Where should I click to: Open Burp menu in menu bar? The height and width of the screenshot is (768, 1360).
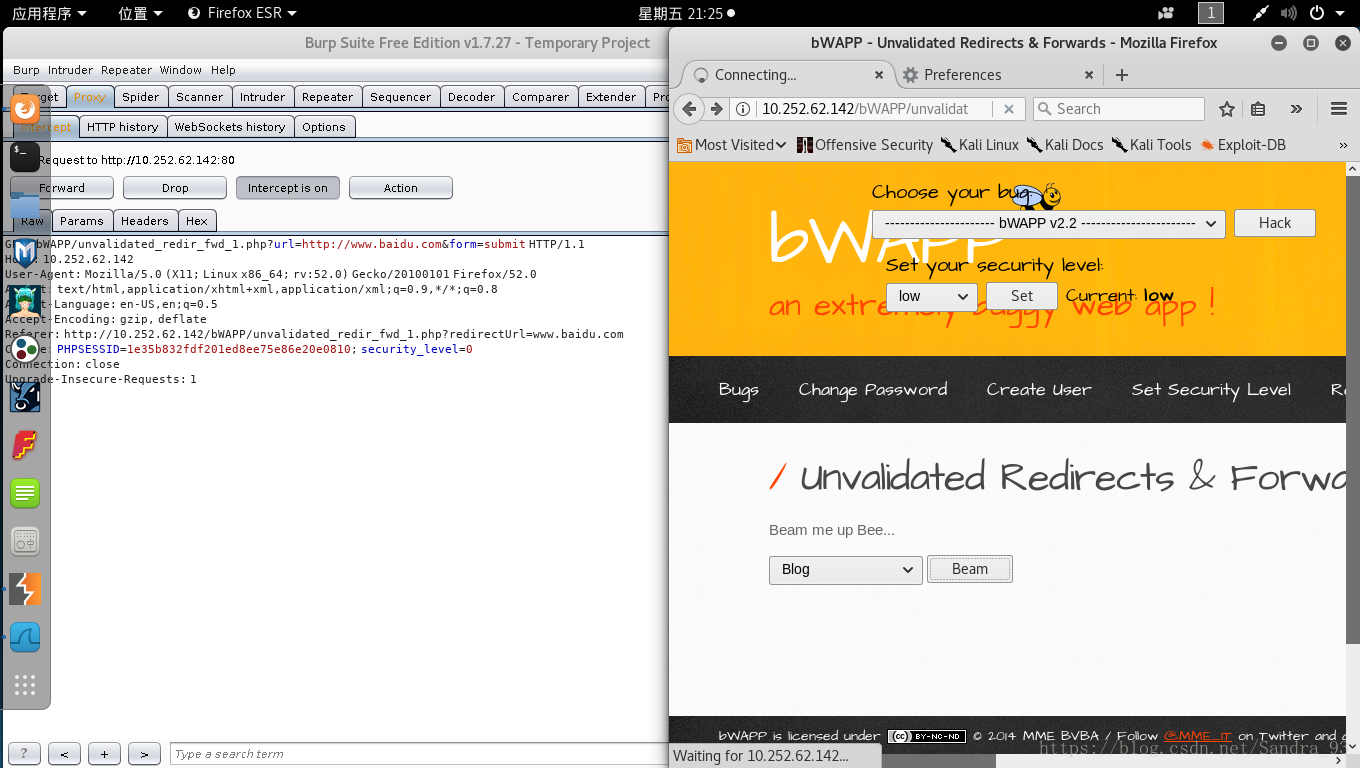[x=26, y=70]
